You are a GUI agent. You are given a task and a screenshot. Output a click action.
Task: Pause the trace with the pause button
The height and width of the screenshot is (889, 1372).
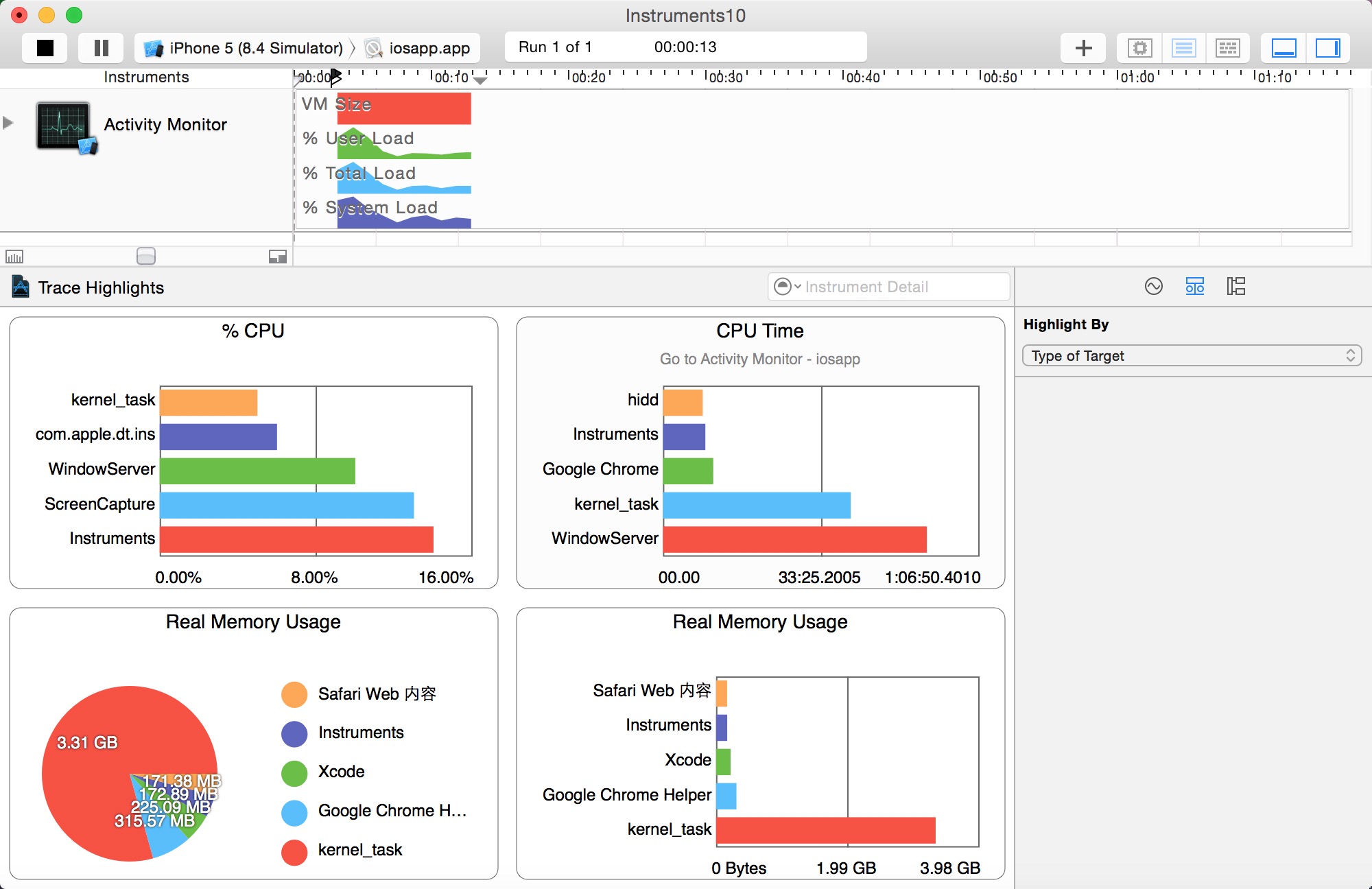[101, 48]
